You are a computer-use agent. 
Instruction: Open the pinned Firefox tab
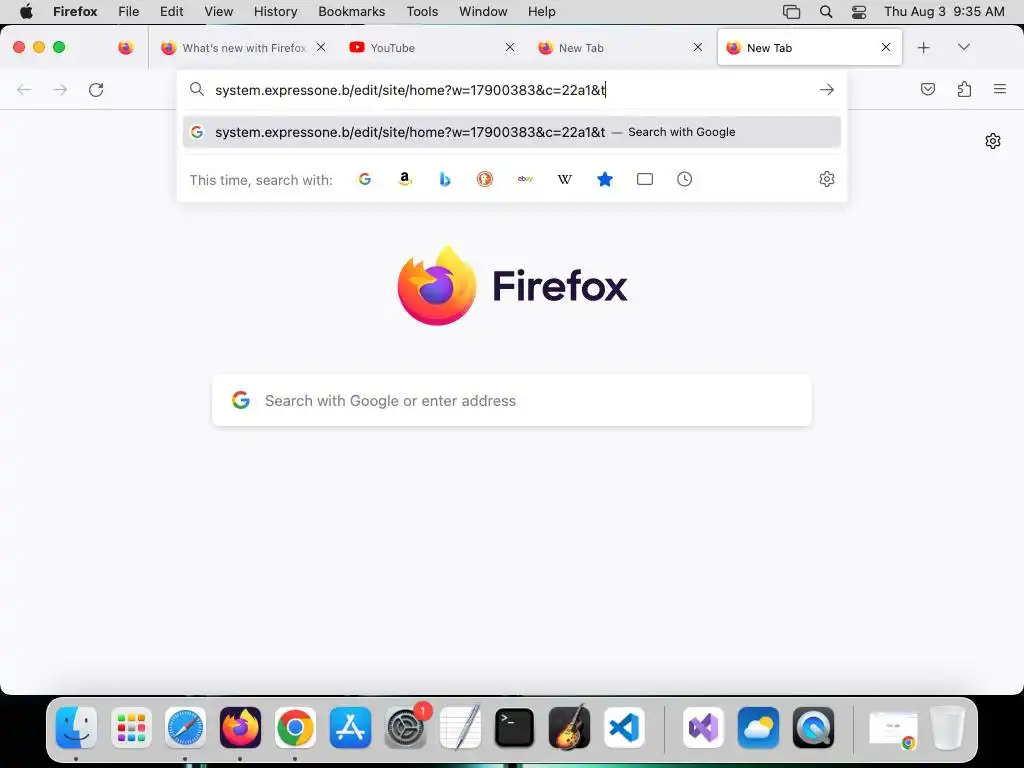(x=126, y=48)
